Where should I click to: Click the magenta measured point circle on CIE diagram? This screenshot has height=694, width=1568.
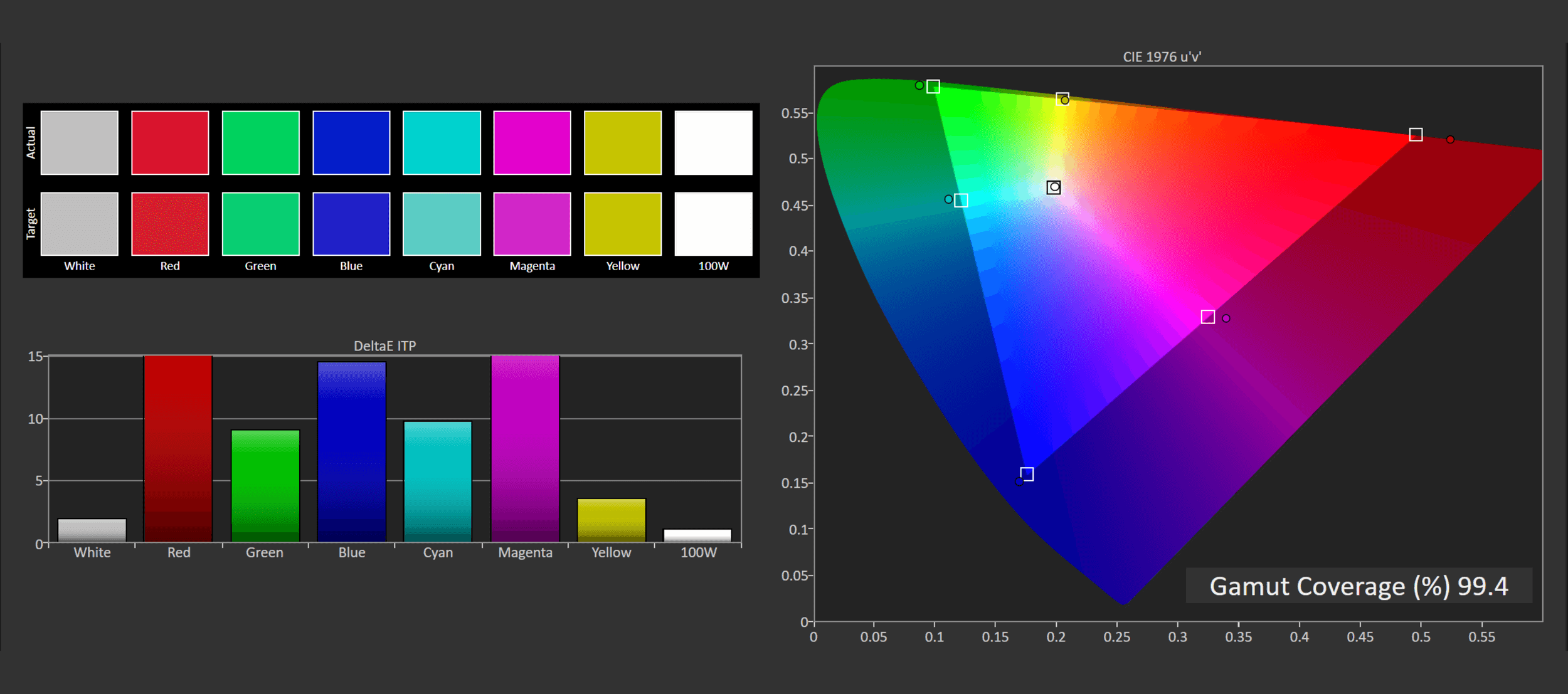pos(1226,318)
